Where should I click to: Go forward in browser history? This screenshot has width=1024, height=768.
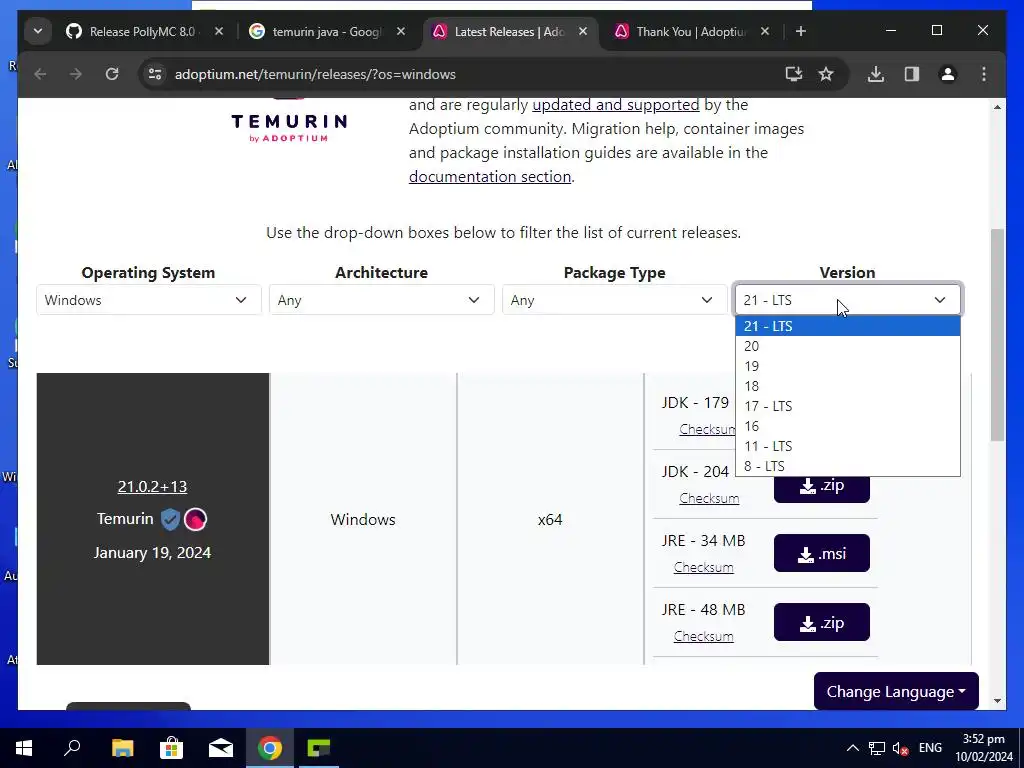pyautogui.click(x=76, y=74)
